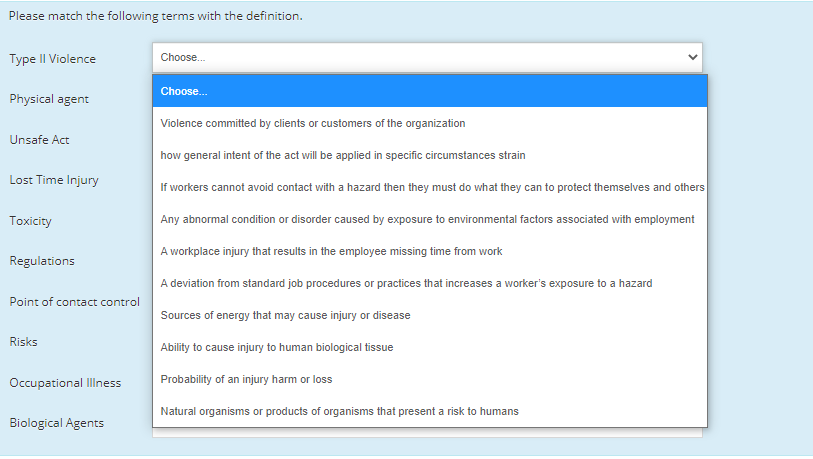
Task: Pick 'If workers cannot avoid contact' option
Action: (430, 187)
